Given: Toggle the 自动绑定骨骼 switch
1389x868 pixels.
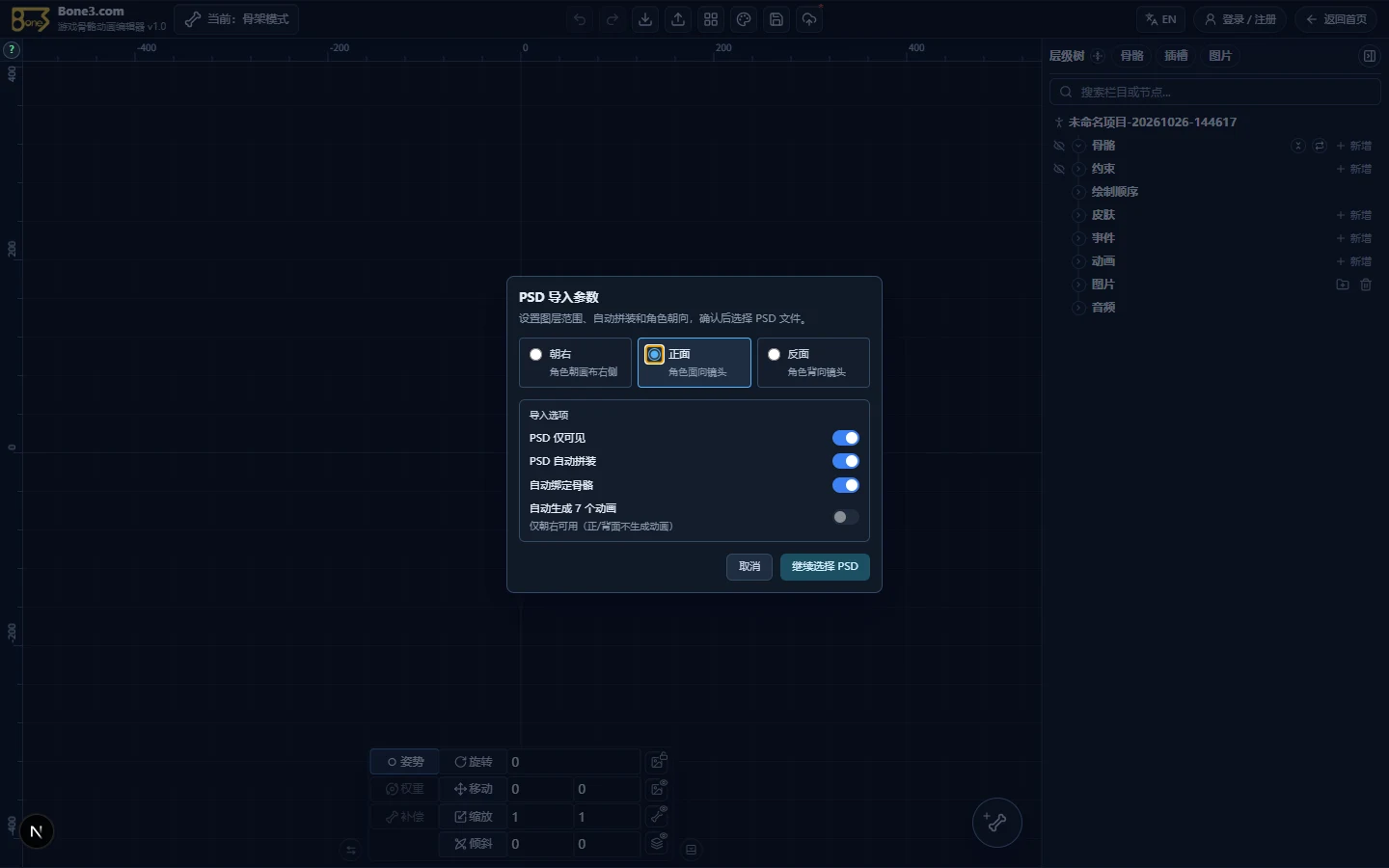Looking at the screenshot, I should click(845, 485).
